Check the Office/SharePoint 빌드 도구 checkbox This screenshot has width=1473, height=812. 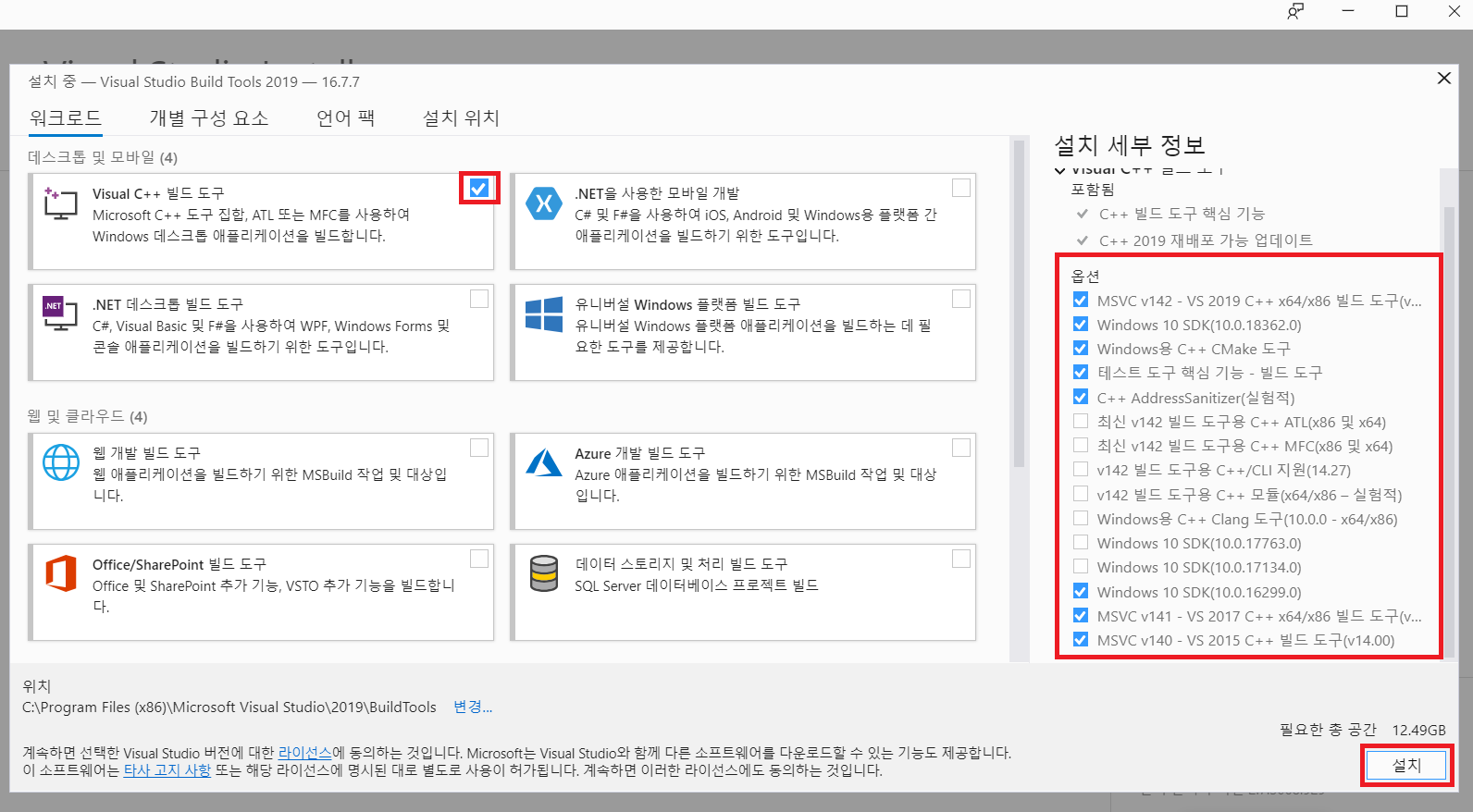tap(479, 559)
